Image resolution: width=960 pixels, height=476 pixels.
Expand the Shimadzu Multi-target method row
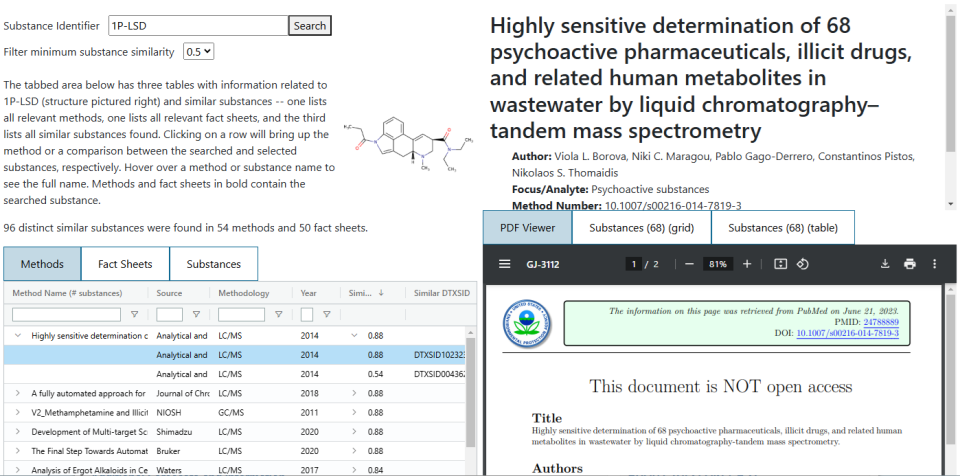18,431
